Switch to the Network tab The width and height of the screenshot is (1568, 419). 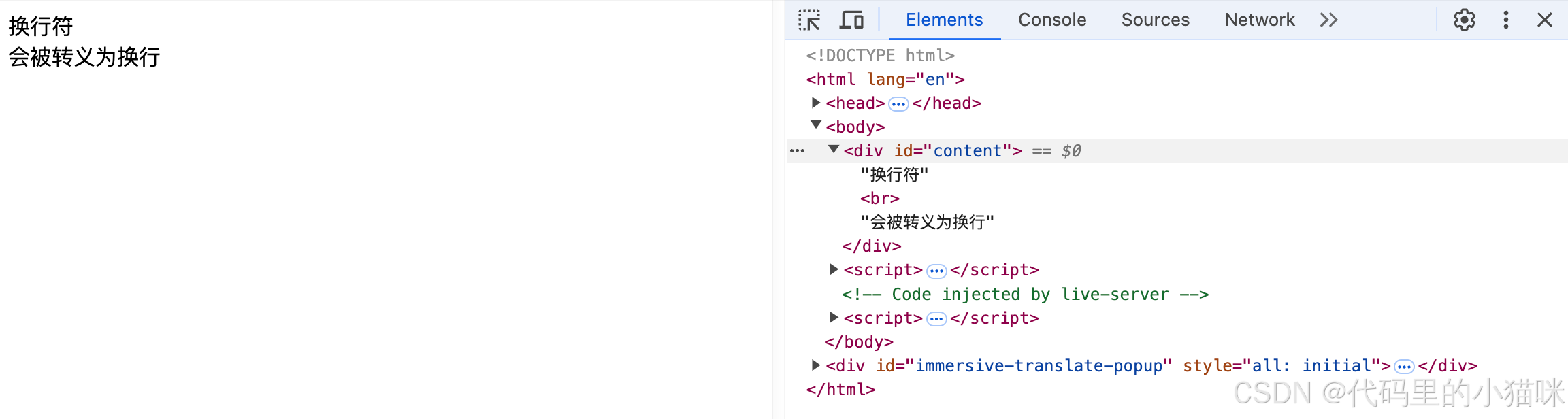click(1260, 20)
